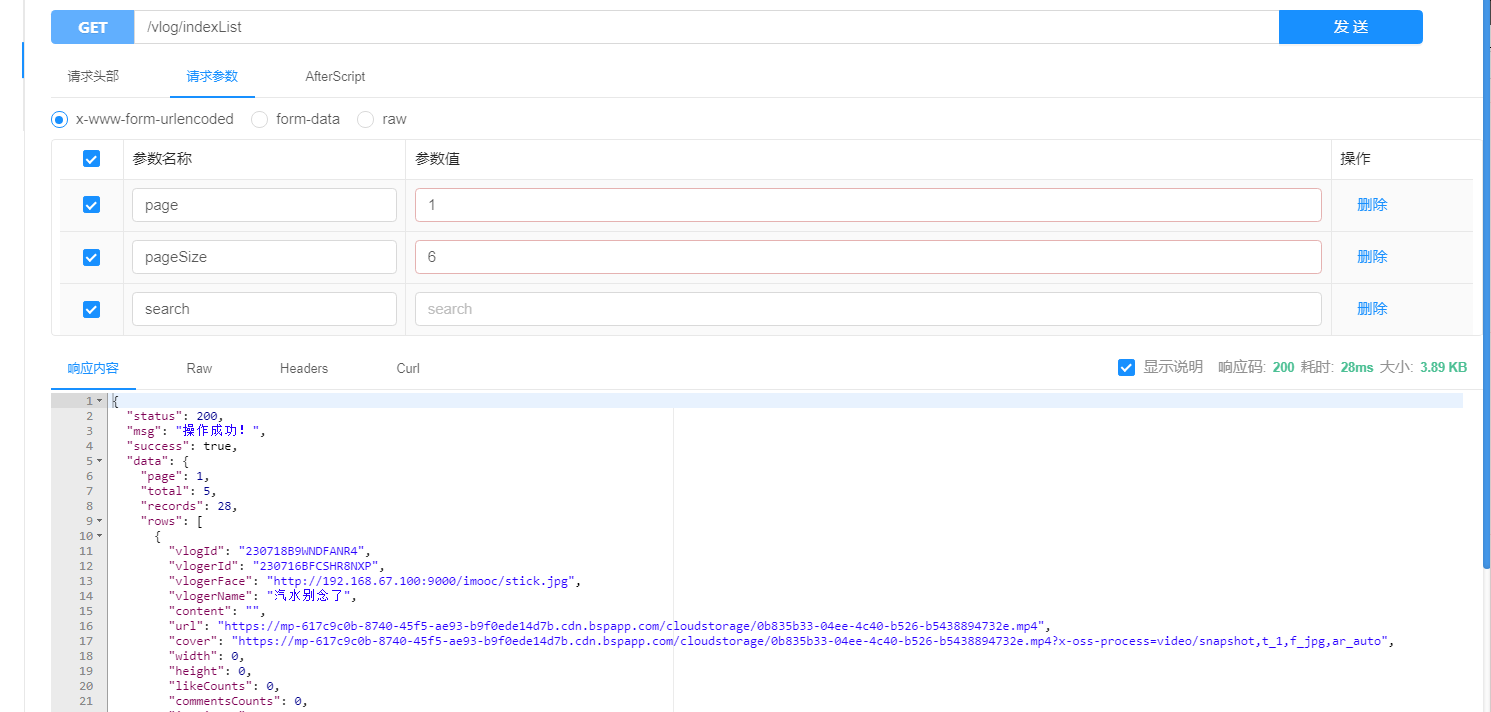Screen dimensions: 1491x712
Task: Click the 参数值 column header
Action: [437, 159]
